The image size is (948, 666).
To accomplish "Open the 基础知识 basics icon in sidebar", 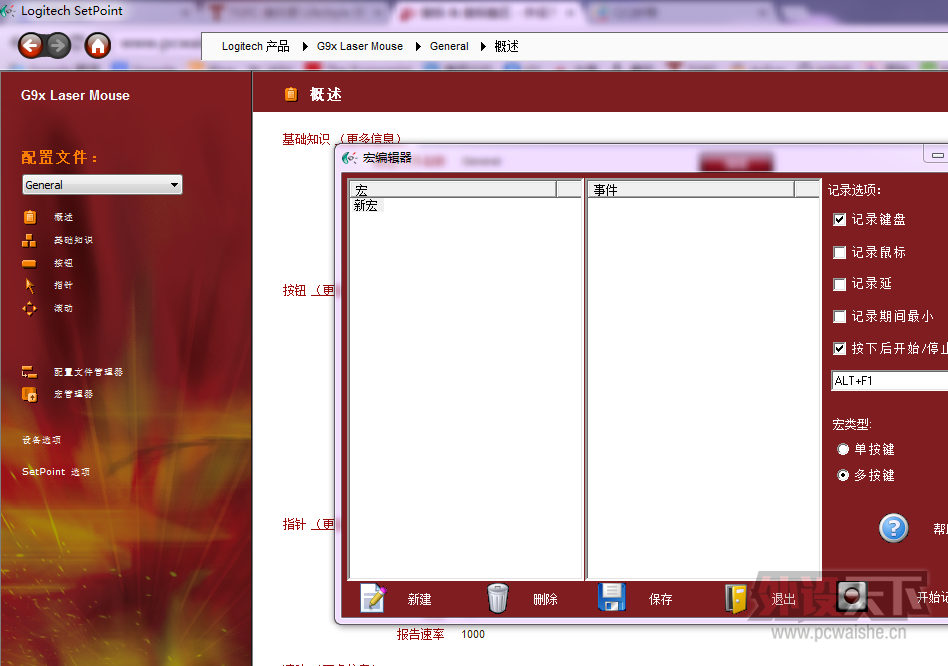I will pyautogui.click(x=30, y=240).
